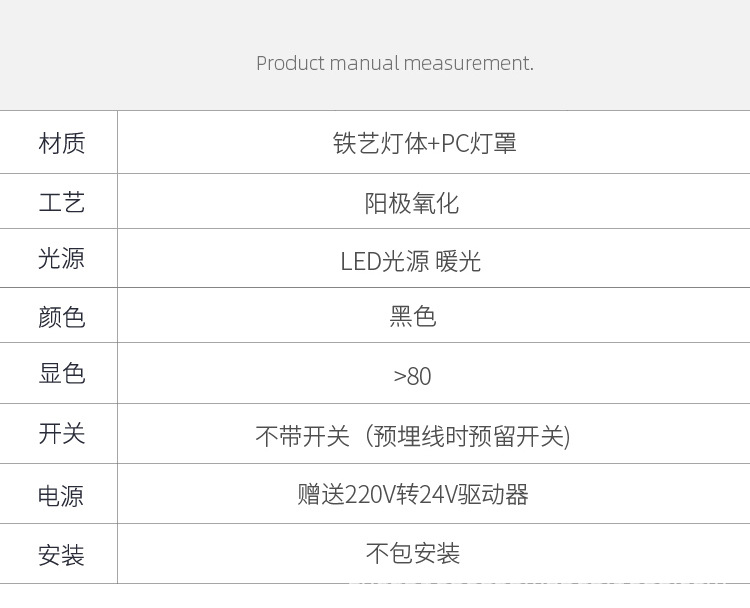Click the LED光源 text
The height and width of the screenshot is (608, 750).
pos(385,262)
